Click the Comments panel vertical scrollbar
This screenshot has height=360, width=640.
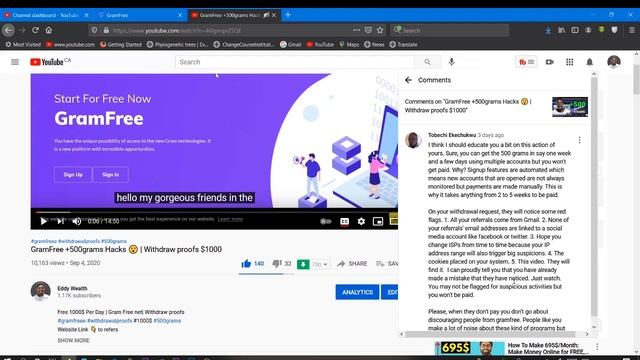pyautogui.click(x=594, y=196)
